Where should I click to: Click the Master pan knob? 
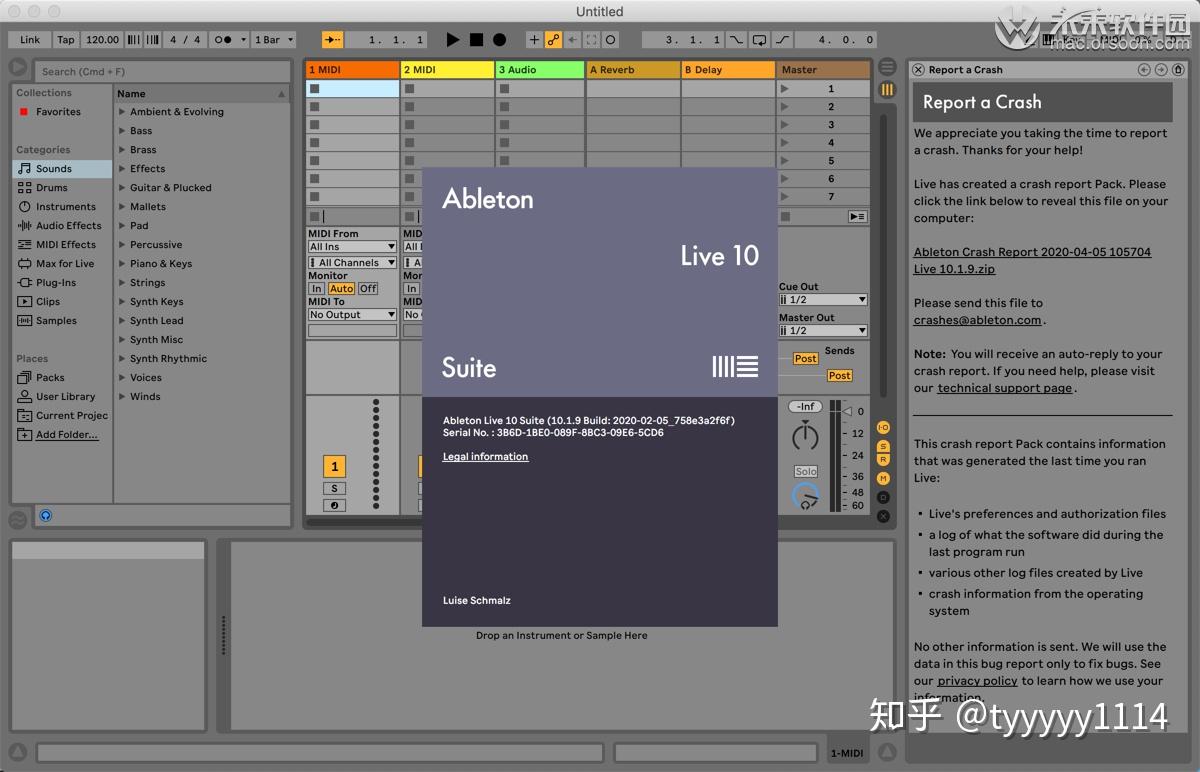tap(805, 437)
